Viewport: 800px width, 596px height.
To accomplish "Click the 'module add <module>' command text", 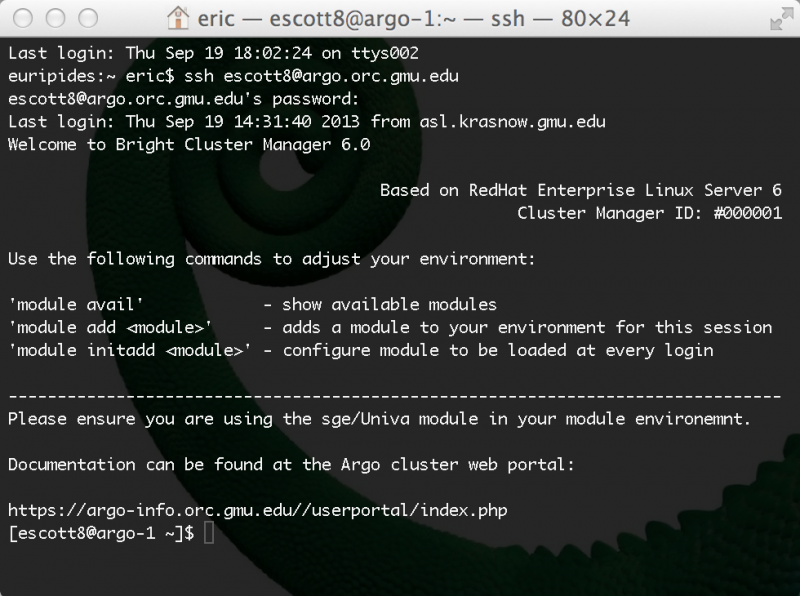I will tap(110, 327).
